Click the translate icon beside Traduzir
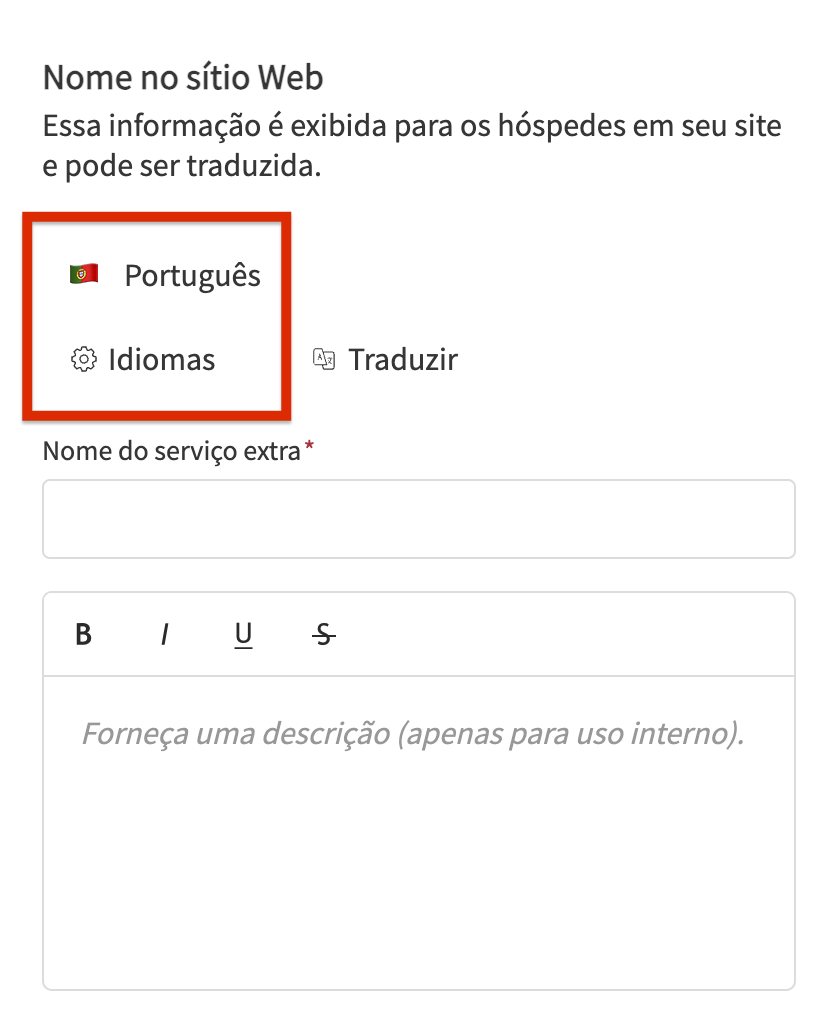830x1022 pixels. [x=323, y=359]
